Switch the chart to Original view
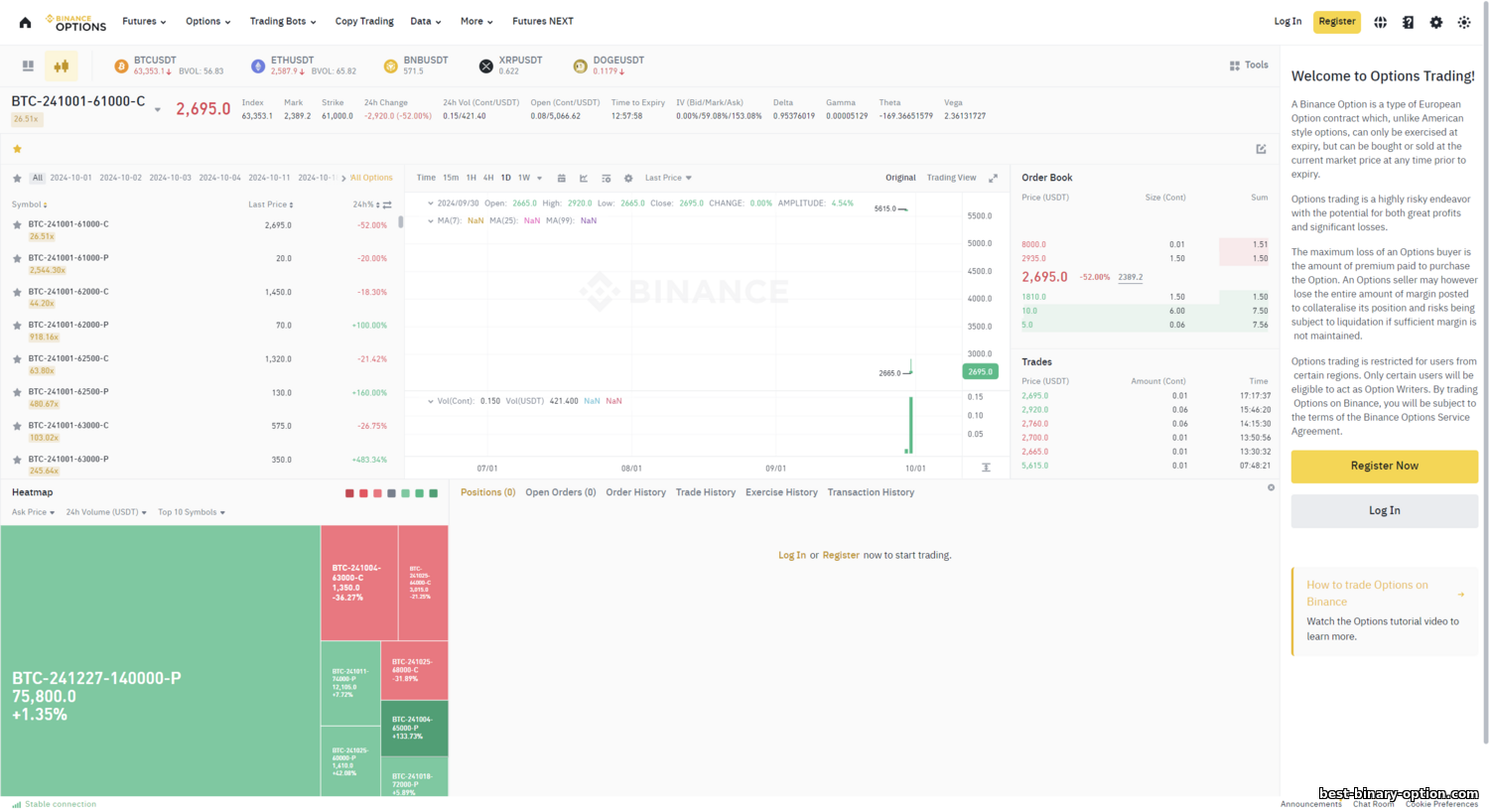Screen dimensions: 1489x812 [900, 178]
